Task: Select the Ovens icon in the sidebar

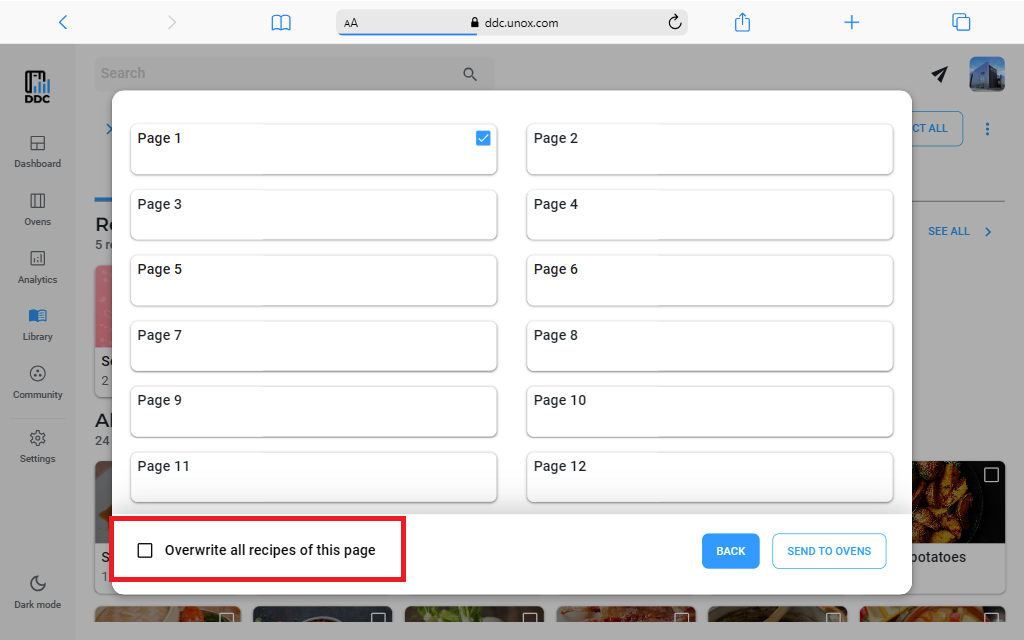Action: point(37,210)
